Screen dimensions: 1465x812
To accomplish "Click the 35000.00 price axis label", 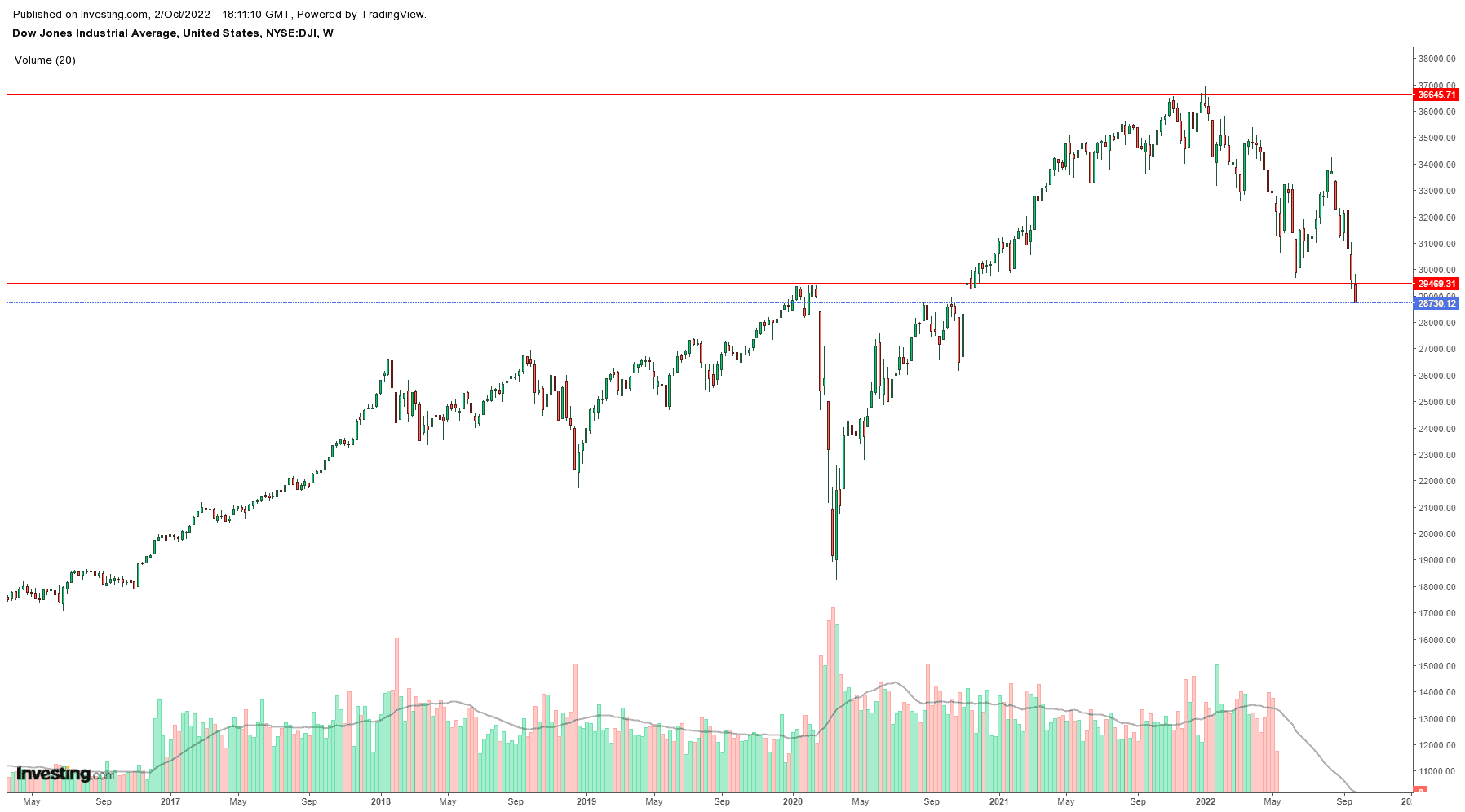I will [1436, 138].
